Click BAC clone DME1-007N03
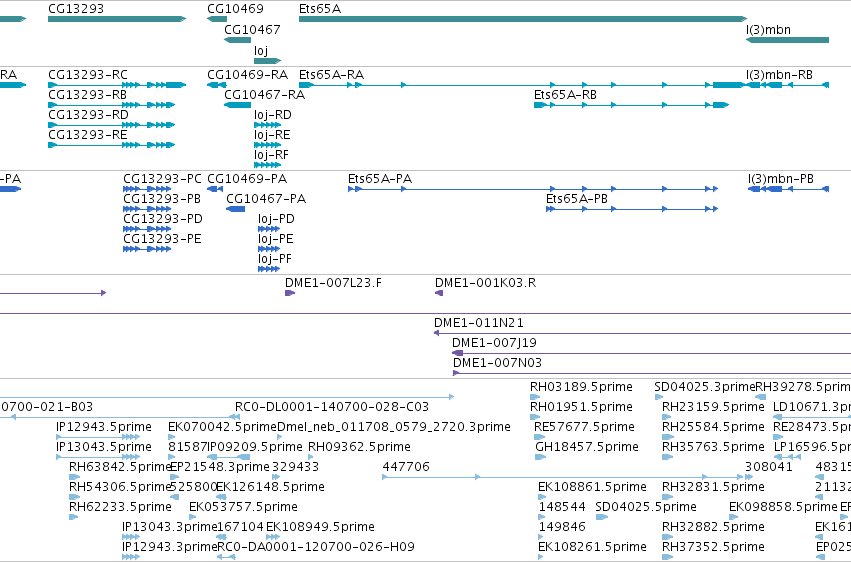This screenshot has width=851, height=562. [497, 363]
